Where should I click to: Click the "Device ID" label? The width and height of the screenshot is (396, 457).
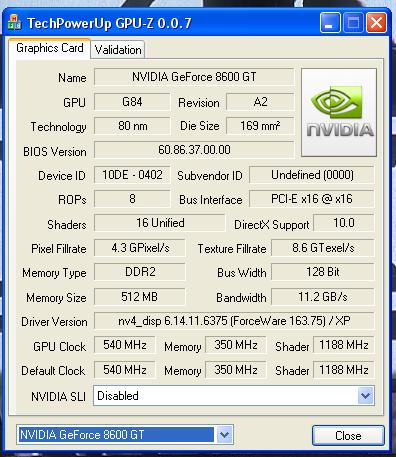click(x=62, y=176)
